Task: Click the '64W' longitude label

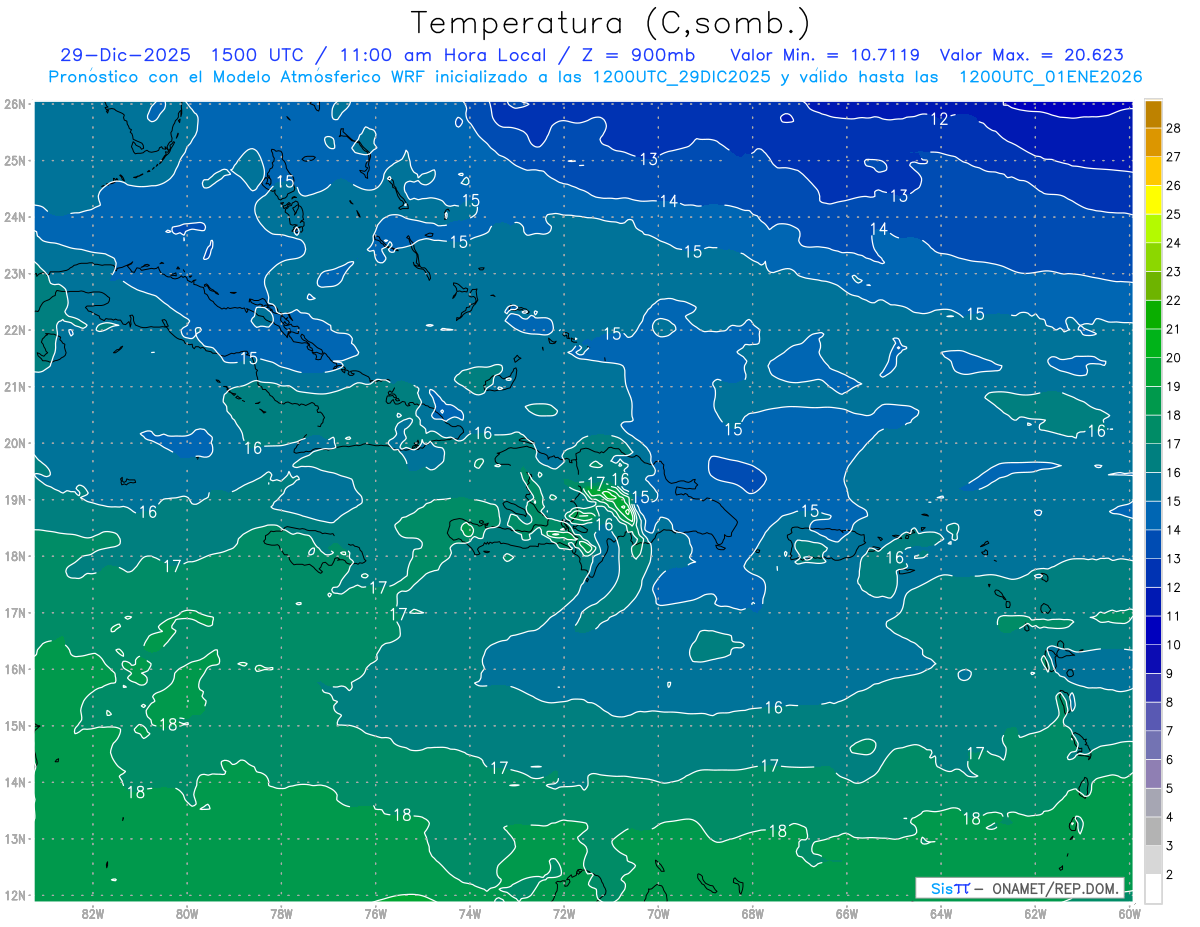Action: tap(941, 913)
